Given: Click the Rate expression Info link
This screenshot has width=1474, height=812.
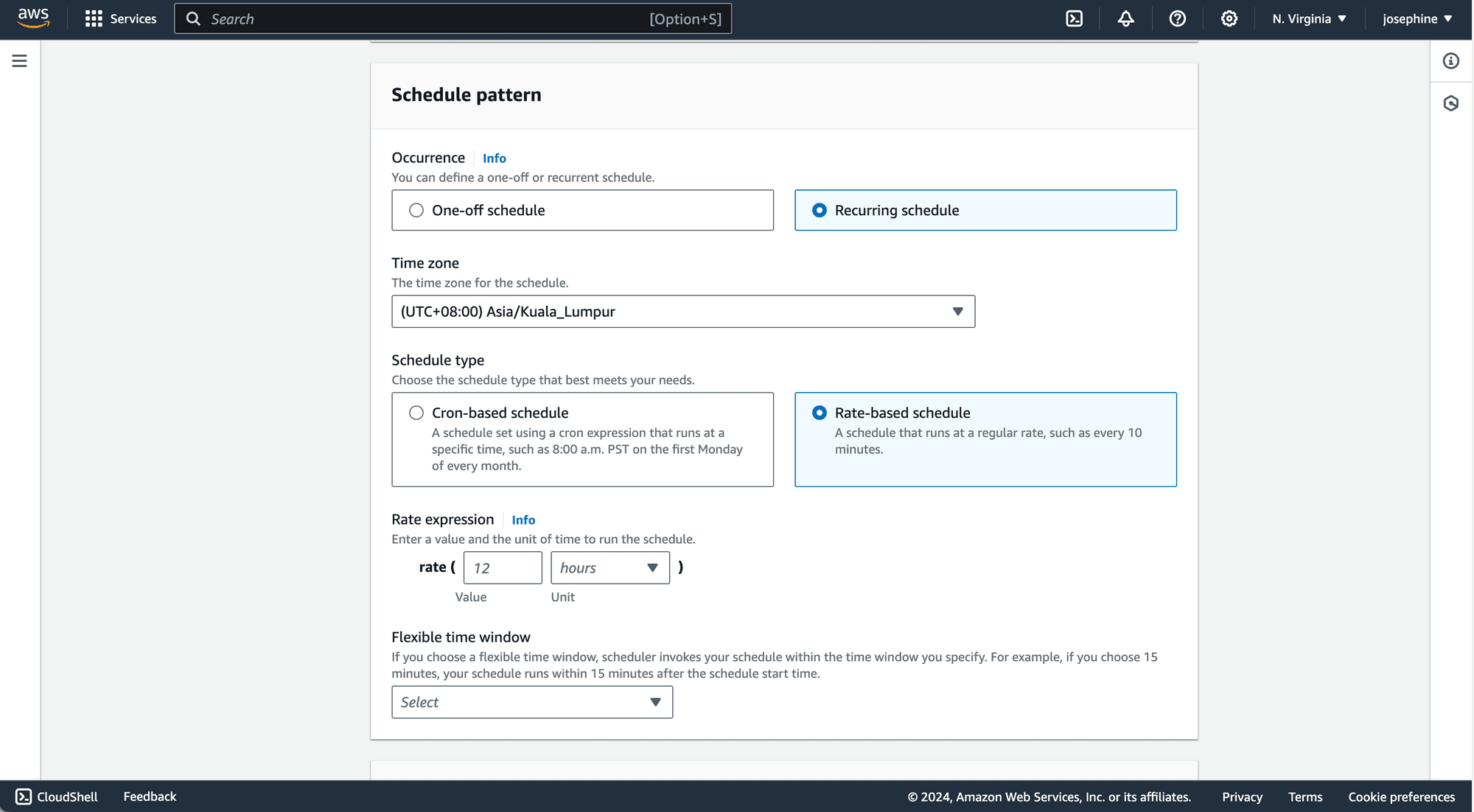Looking at the screenshot, I should point(523,520).
